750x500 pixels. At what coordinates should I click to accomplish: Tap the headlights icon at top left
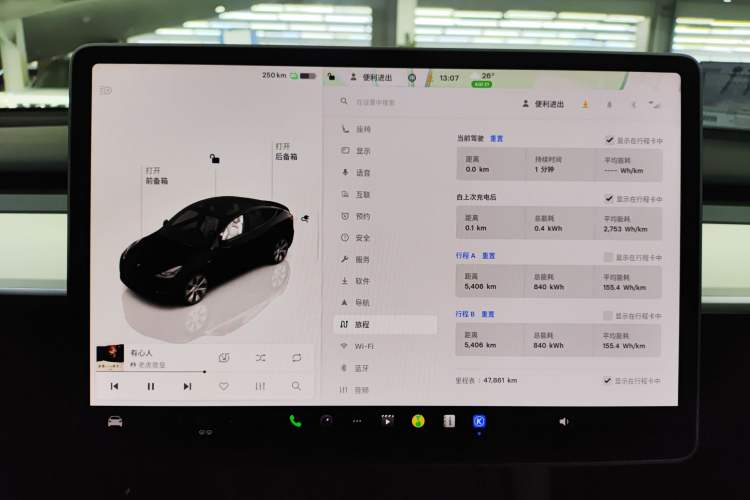click(x=106, y=90)
